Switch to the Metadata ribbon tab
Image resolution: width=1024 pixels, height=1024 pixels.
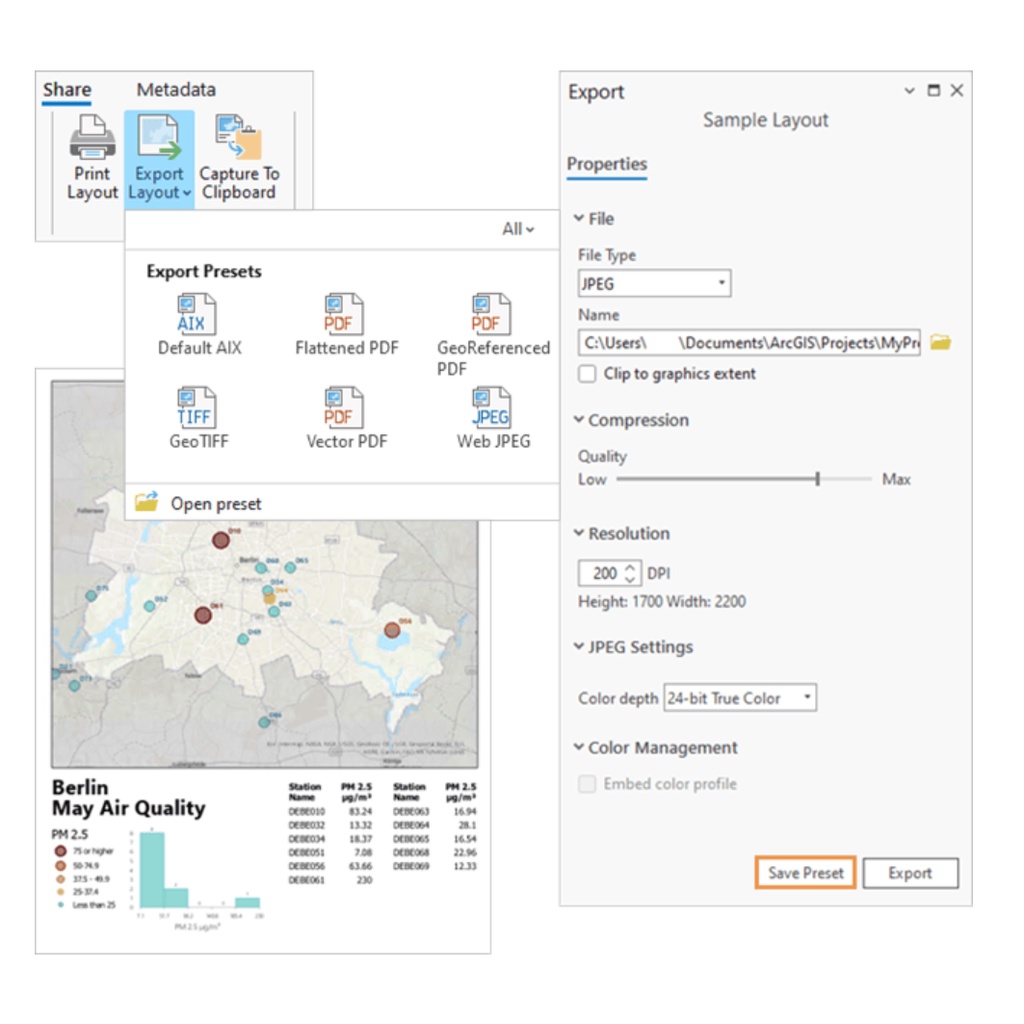[176, 90]
